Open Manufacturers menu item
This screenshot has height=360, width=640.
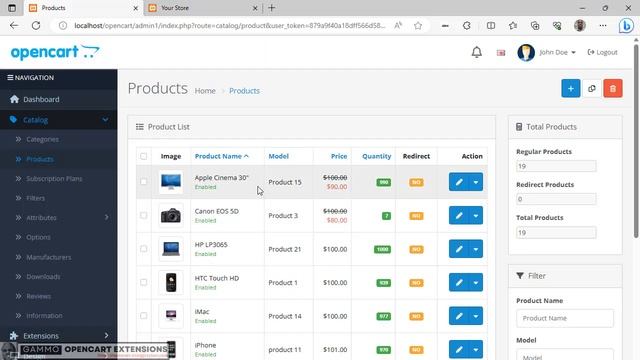(x=58, y=257)
